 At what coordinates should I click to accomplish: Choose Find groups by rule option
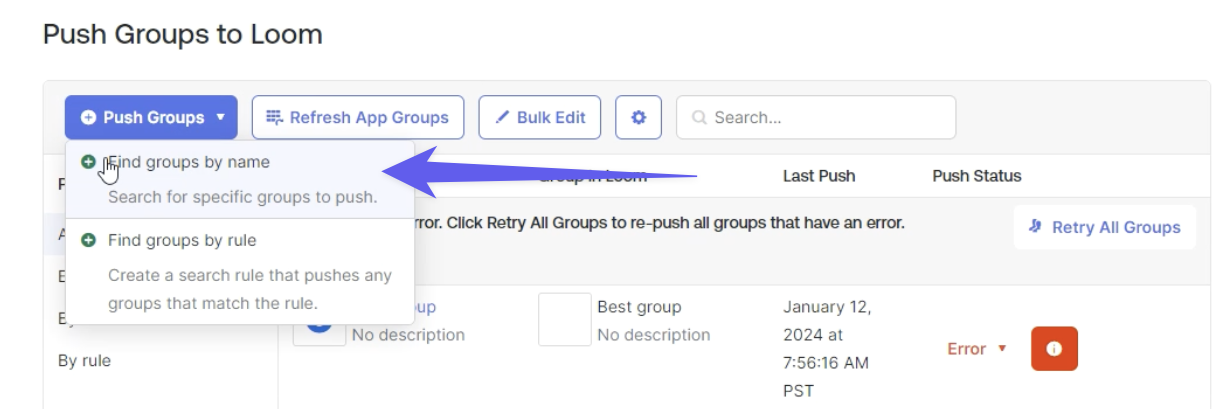tap(182, 241)
